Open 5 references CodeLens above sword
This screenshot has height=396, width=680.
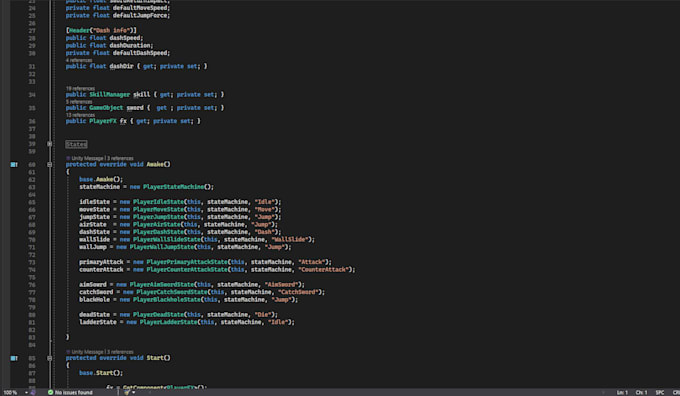[79, 101]
